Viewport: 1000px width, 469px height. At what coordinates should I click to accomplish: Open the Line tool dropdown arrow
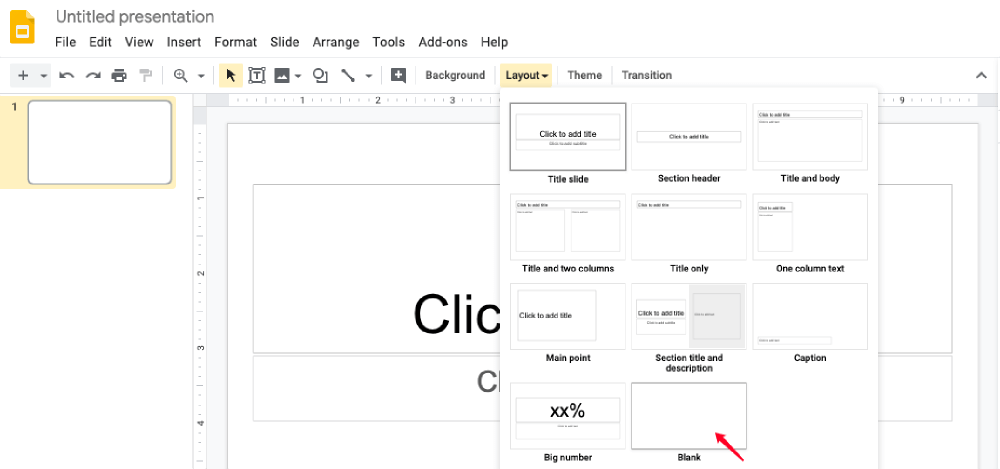coord(368,76)
